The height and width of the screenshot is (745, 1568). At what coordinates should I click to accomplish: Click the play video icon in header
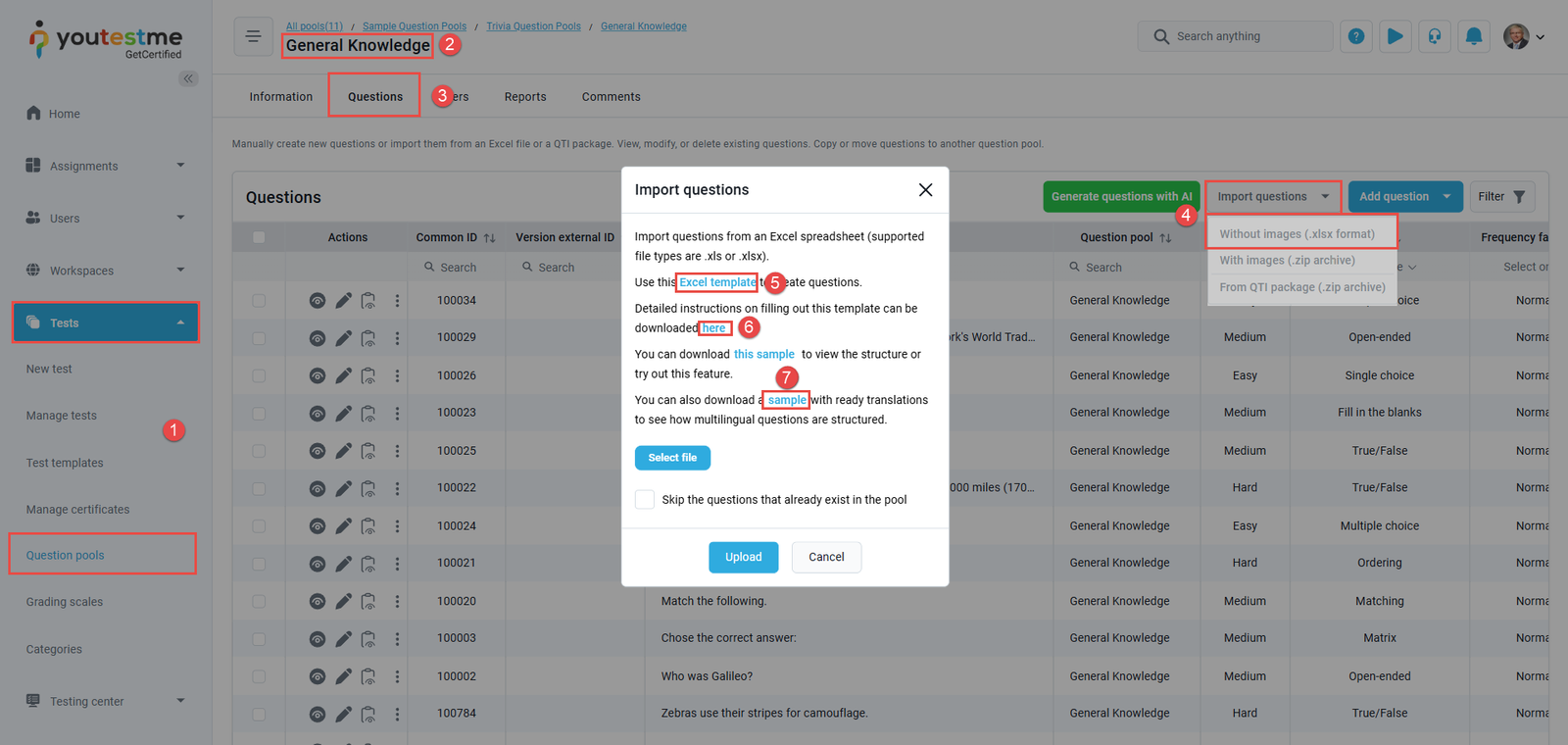tap(1396, 37)
